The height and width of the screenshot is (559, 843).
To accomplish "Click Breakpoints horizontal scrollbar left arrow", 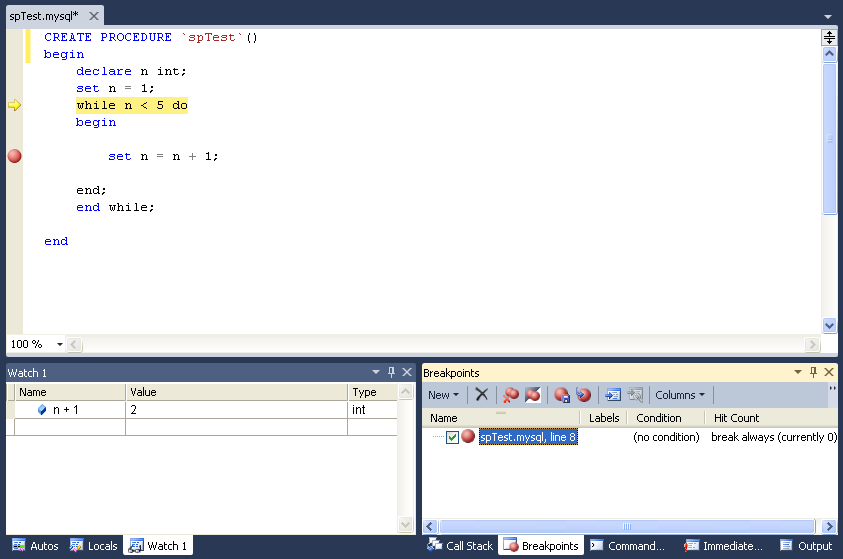I will (x=430, y=526).
